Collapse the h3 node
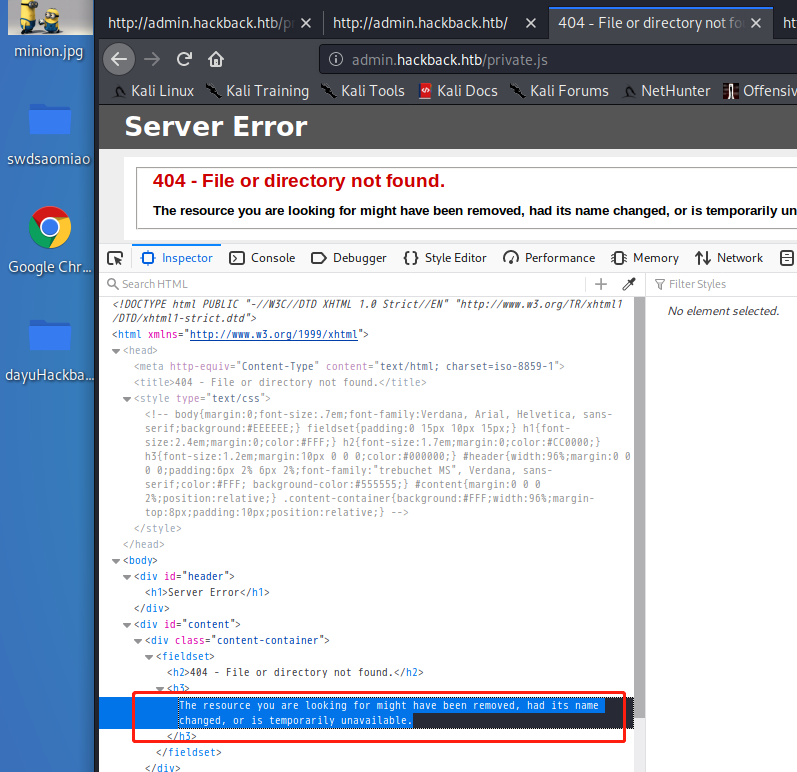The height and width of the screenshot is (772, 797). [x=160, y=689]
